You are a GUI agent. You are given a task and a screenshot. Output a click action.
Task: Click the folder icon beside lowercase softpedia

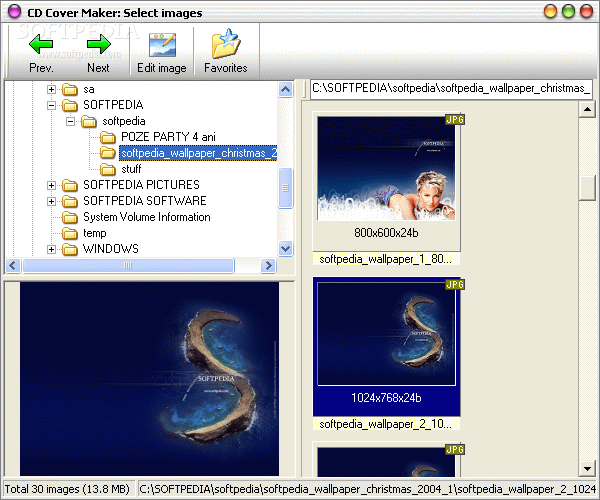click(89, 121)
